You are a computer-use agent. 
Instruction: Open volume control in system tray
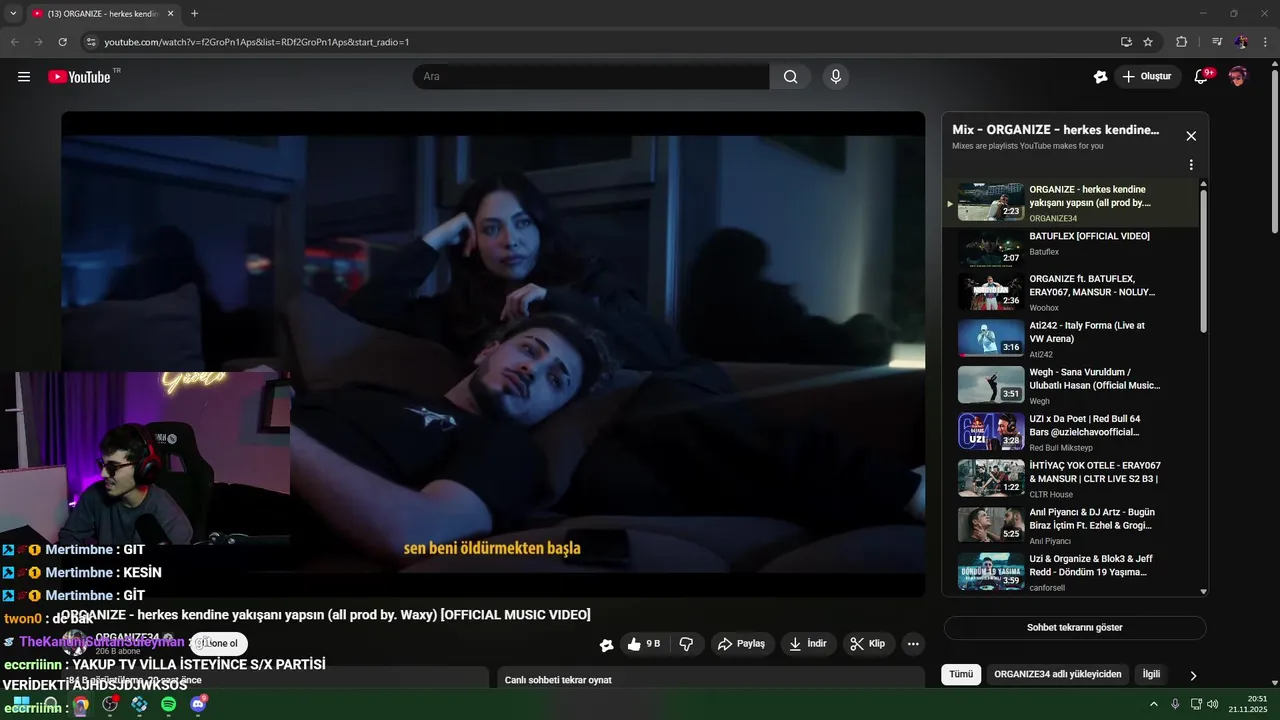[1213, 704]
